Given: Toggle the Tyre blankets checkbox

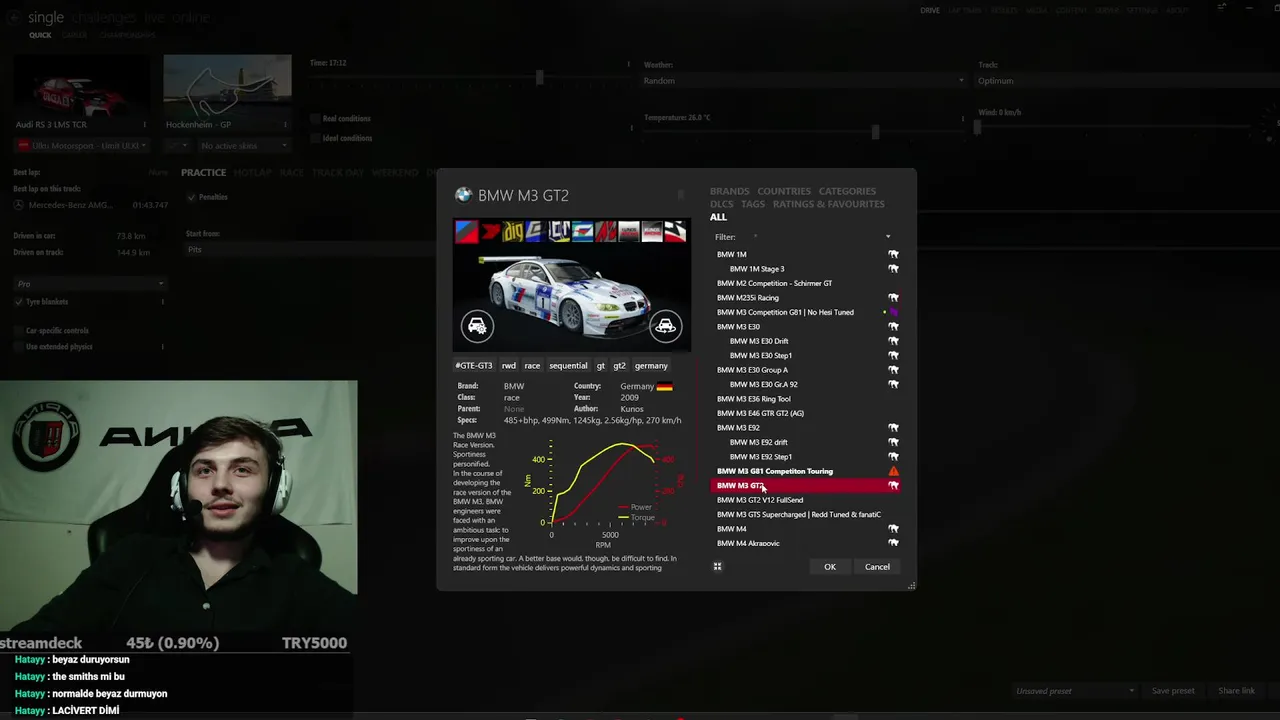Looking at the screenshot, I should pyautogui.click(x=19, y=302).
